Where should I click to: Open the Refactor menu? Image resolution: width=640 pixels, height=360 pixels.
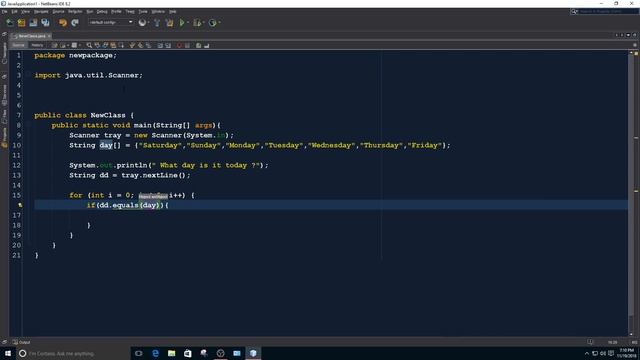point(75,11)
